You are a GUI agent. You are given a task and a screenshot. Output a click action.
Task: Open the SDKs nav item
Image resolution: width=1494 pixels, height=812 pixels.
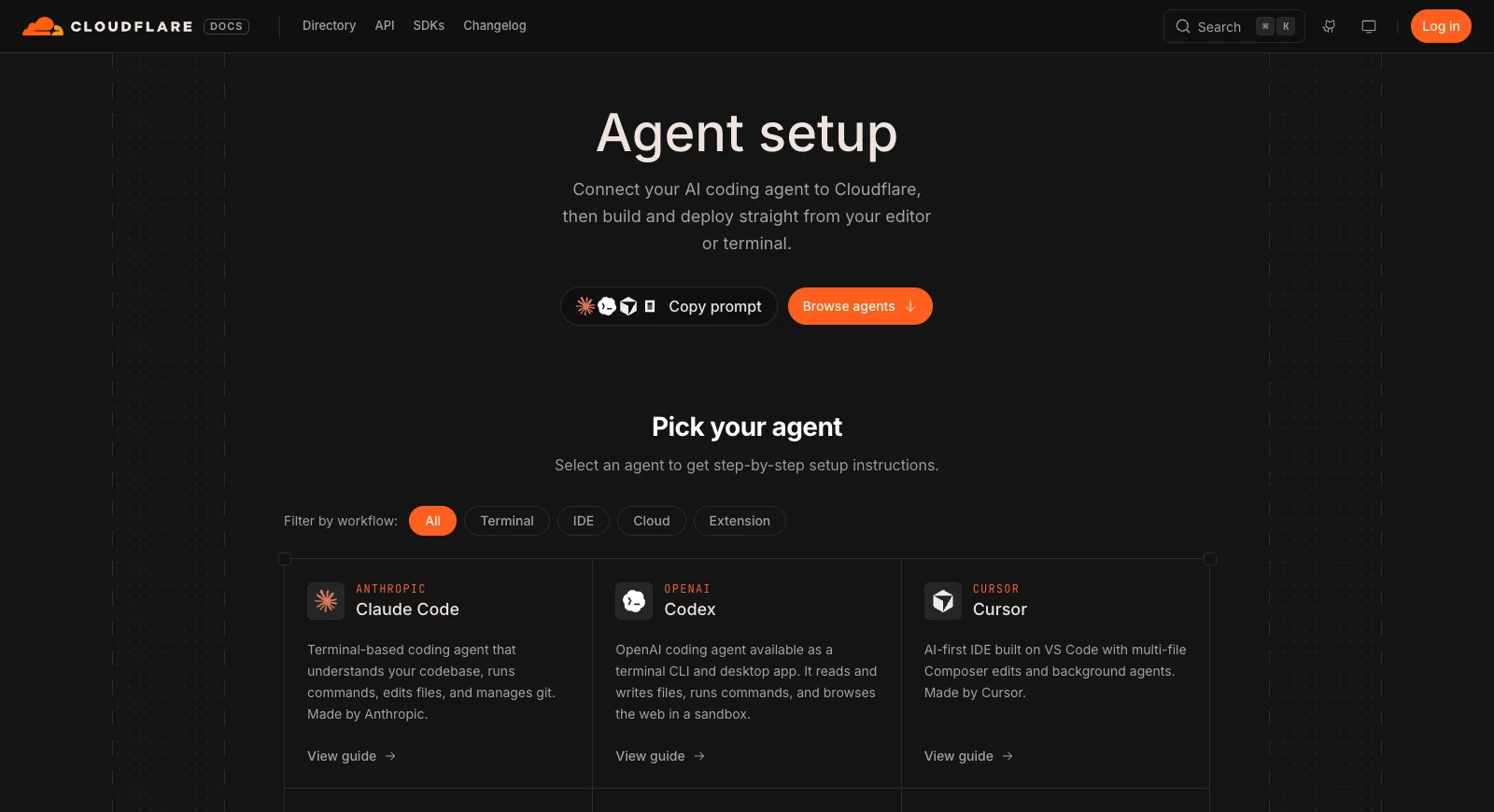coord(429,26)
